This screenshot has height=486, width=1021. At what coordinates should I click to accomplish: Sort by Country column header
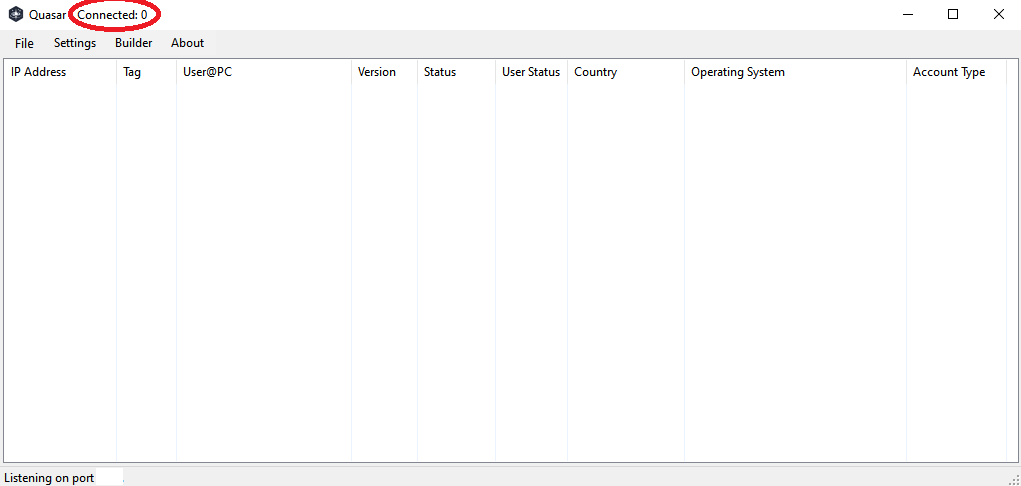[x=626, y=72]
